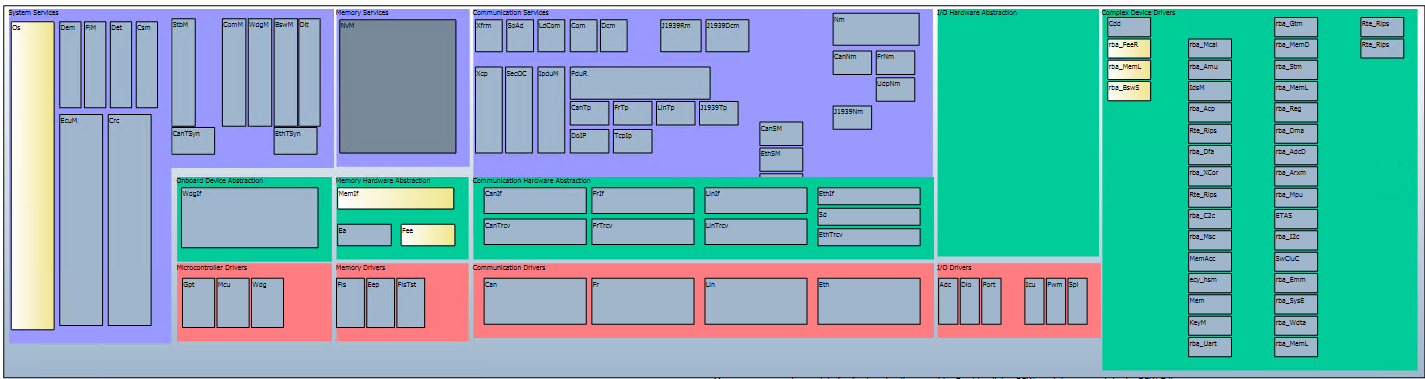Image resolution: width=1425 pixels, height=379 pixels.
Task: Open the WdgM module block
Action: coord(260,72)
